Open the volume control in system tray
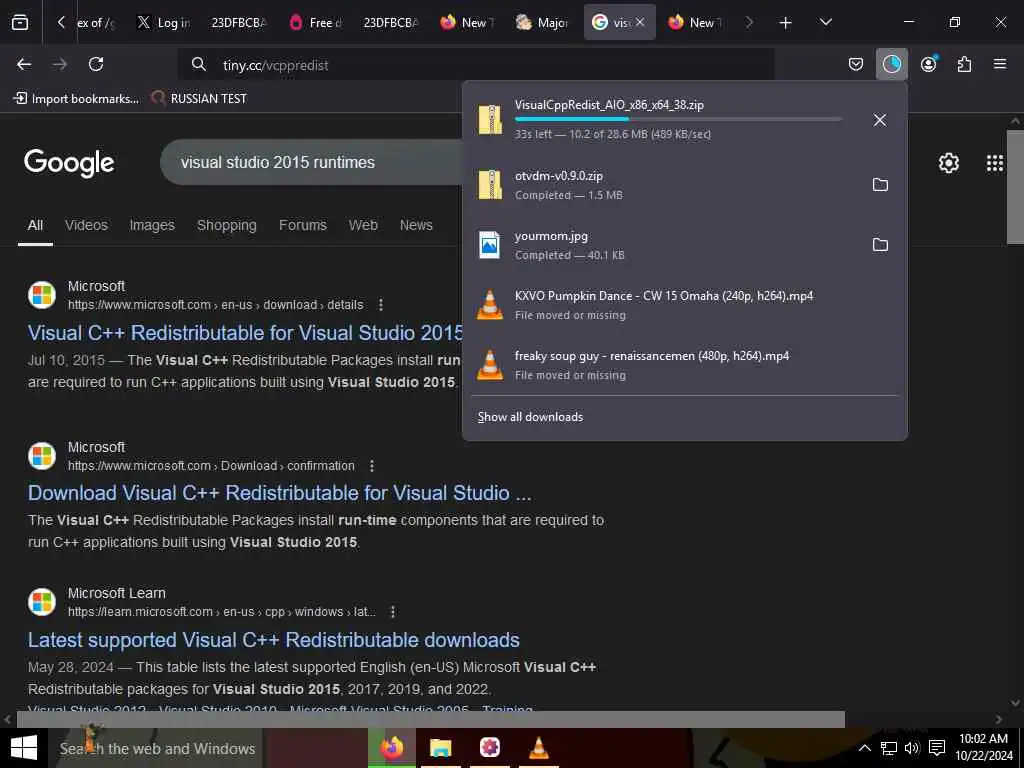 (x=912, y=748)
